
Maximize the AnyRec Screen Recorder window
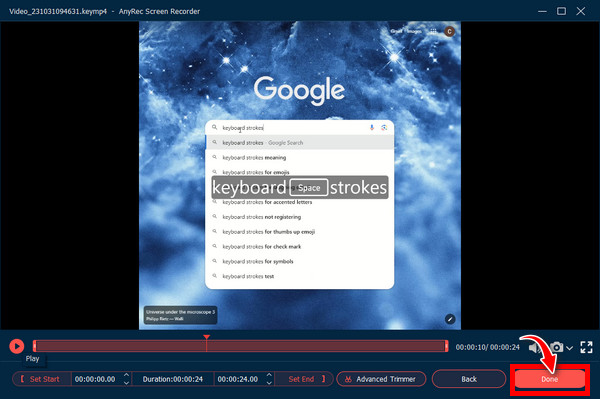click(x=561, y=11)
